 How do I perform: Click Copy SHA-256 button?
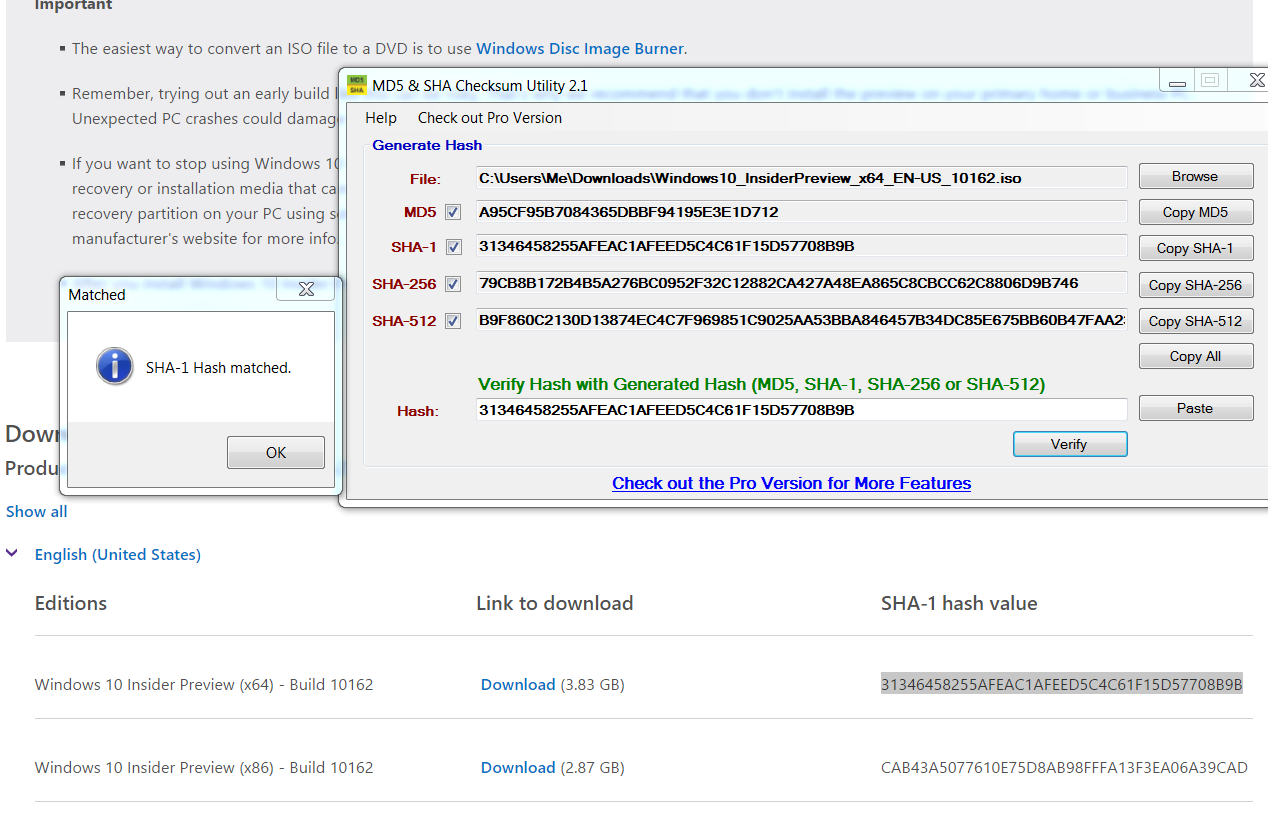tap(1196, 285)
